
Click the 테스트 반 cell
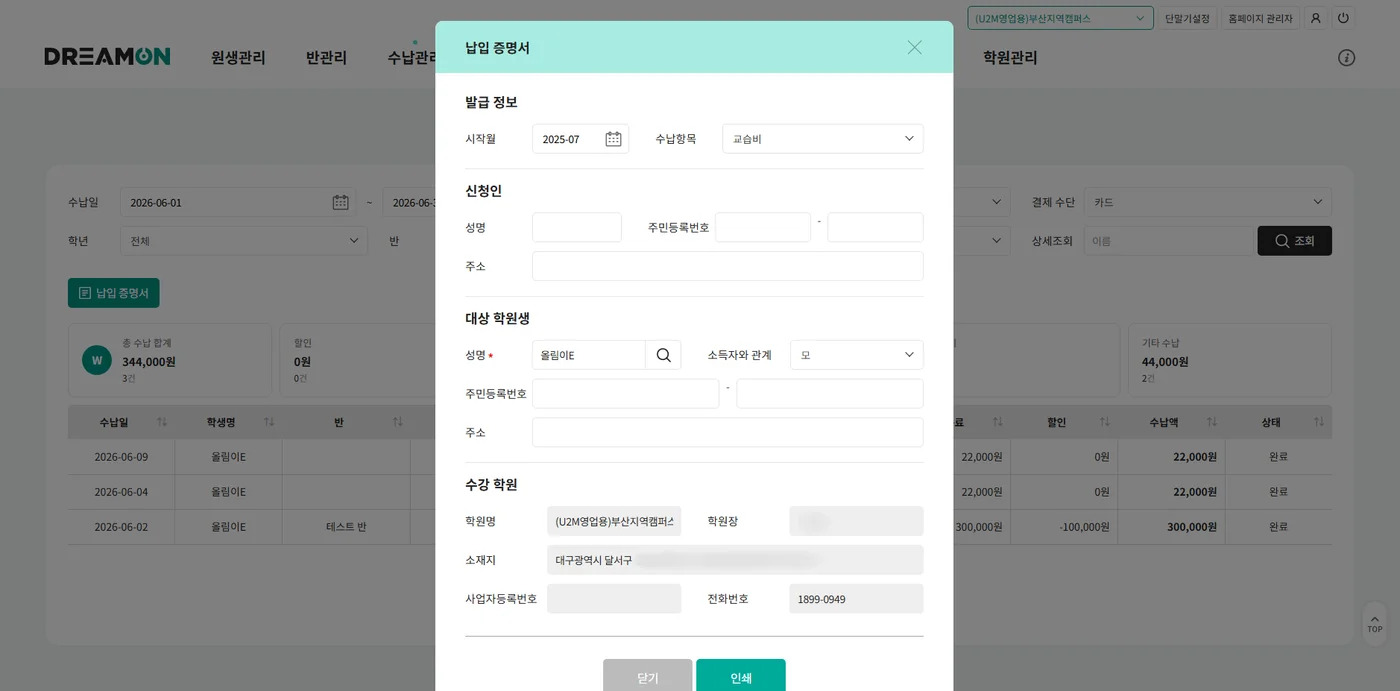point(346,527)
